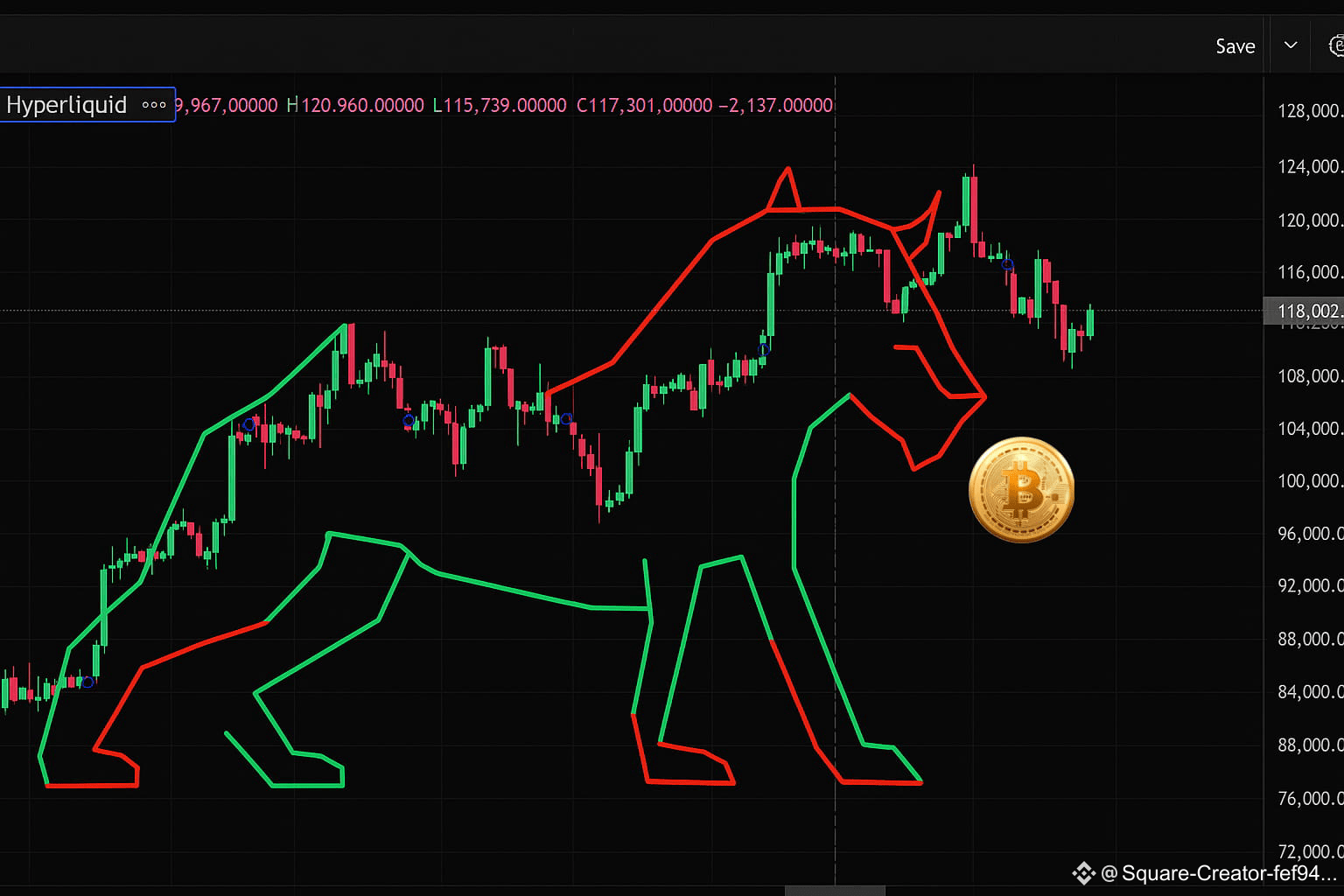The height and width of the screenshot is (896, 1344).
Task: Click the red horse ear drawing atop the chart
Action: [x=784, y=189]
